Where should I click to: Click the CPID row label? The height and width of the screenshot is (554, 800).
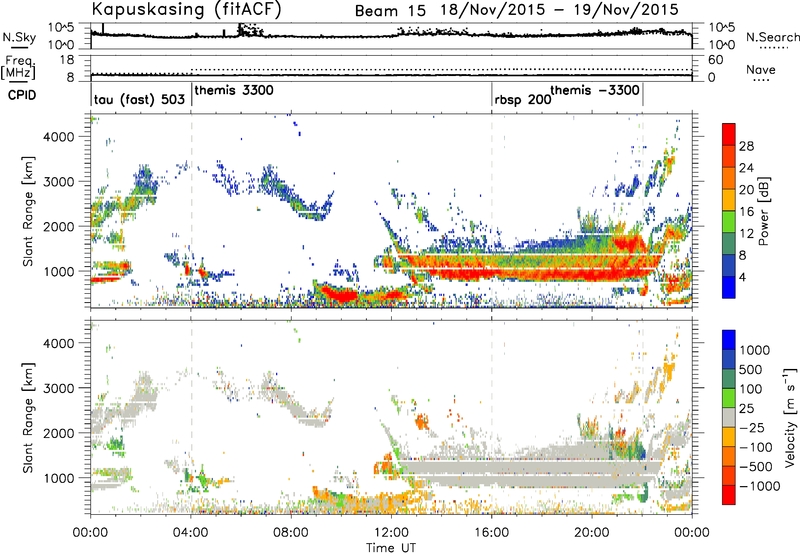click(22, 95)
